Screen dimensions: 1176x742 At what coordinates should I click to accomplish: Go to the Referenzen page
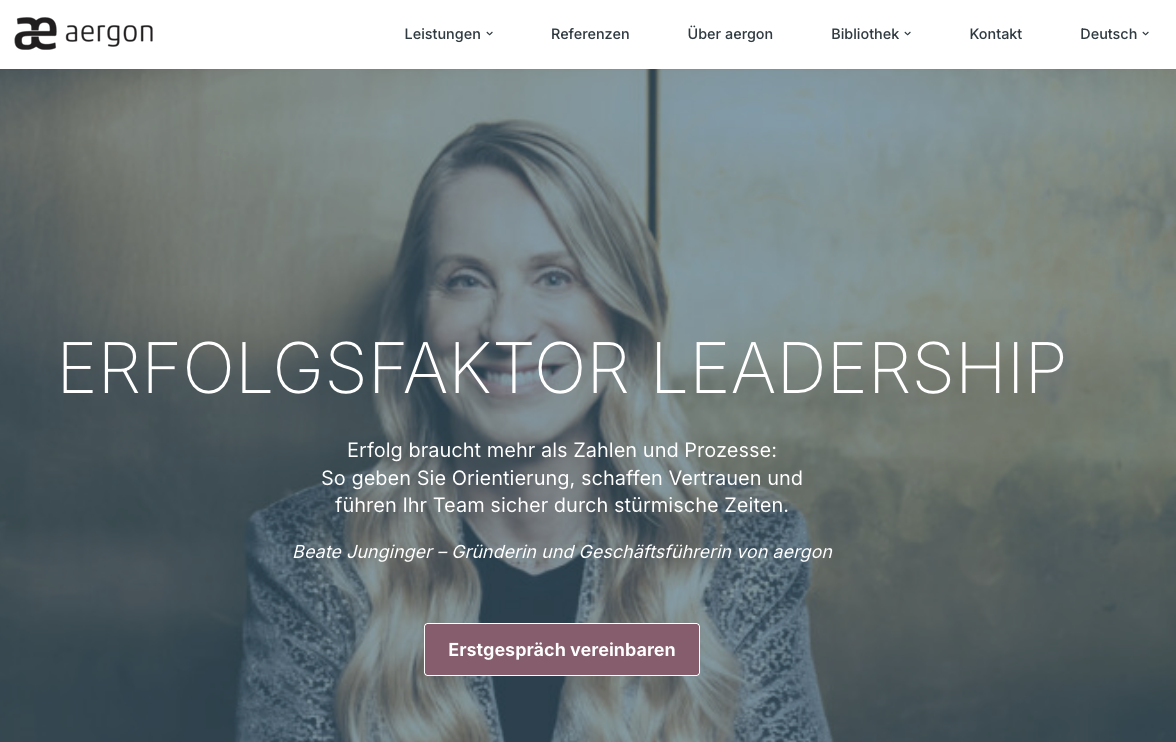tap(590, 34)
